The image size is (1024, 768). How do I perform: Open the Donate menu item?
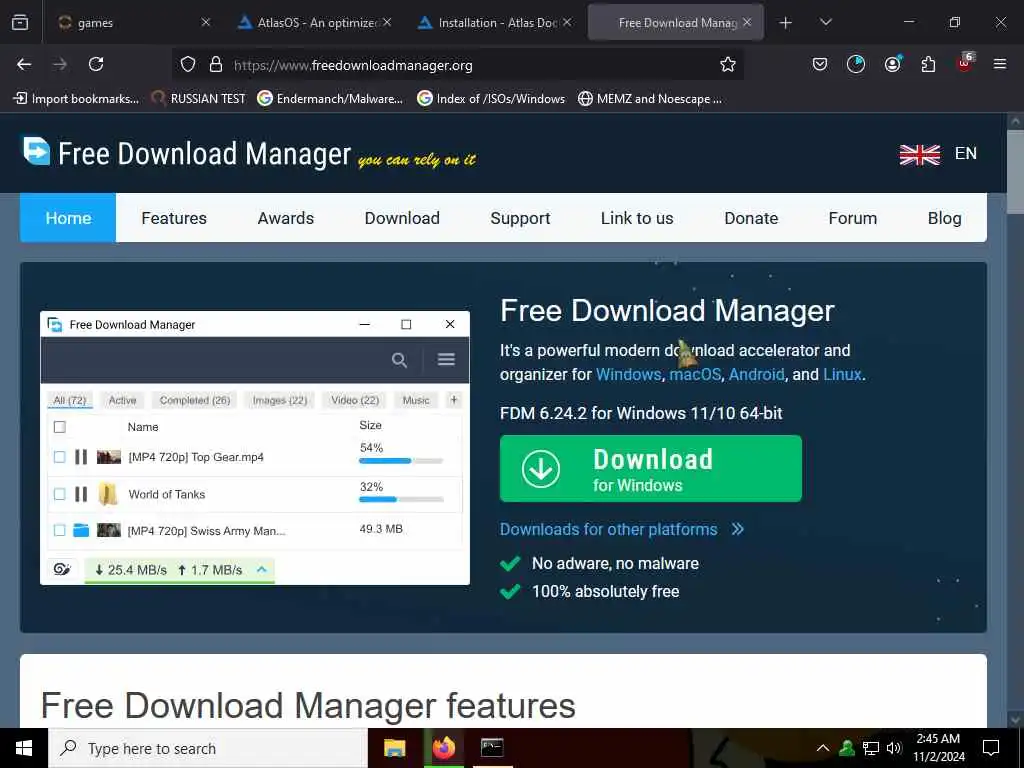tap(751, 218)
